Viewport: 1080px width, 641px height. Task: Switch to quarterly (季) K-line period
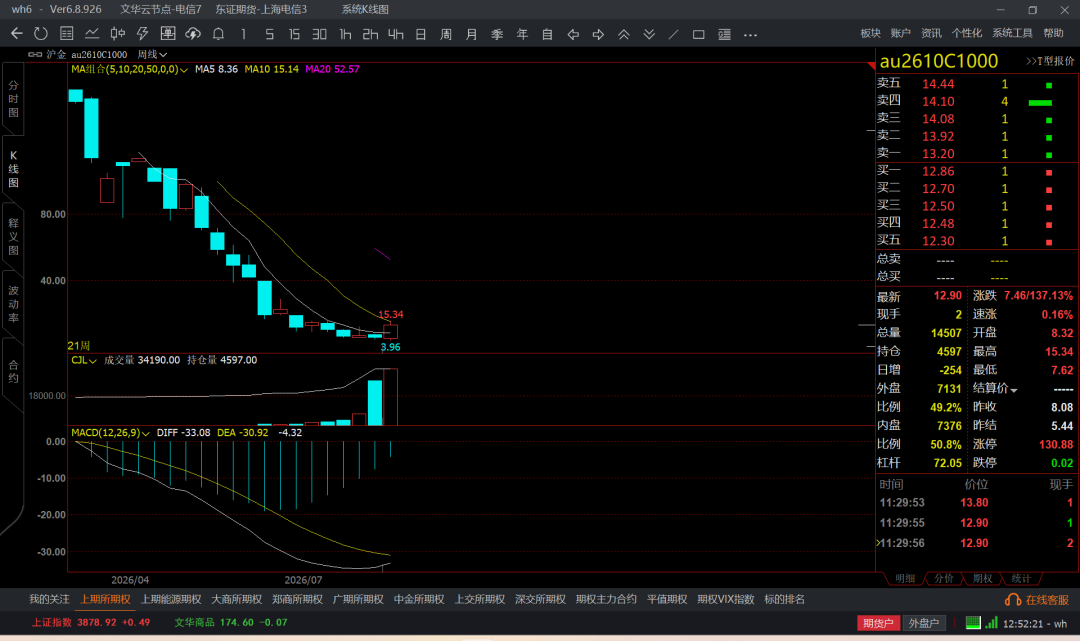point(497,34)
